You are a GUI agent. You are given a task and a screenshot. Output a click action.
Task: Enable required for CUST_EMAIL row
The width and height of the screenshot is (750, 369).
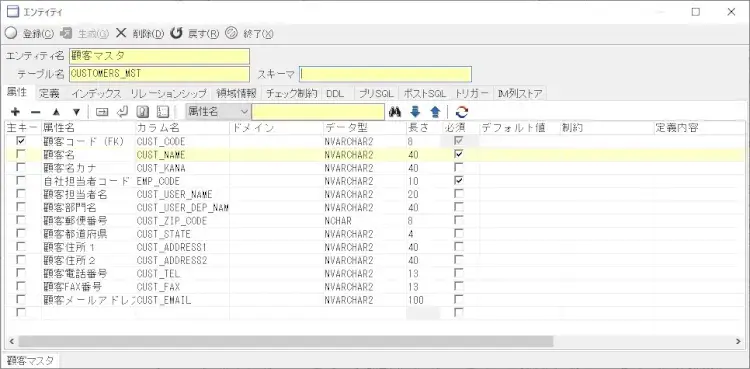pos(459,300)
